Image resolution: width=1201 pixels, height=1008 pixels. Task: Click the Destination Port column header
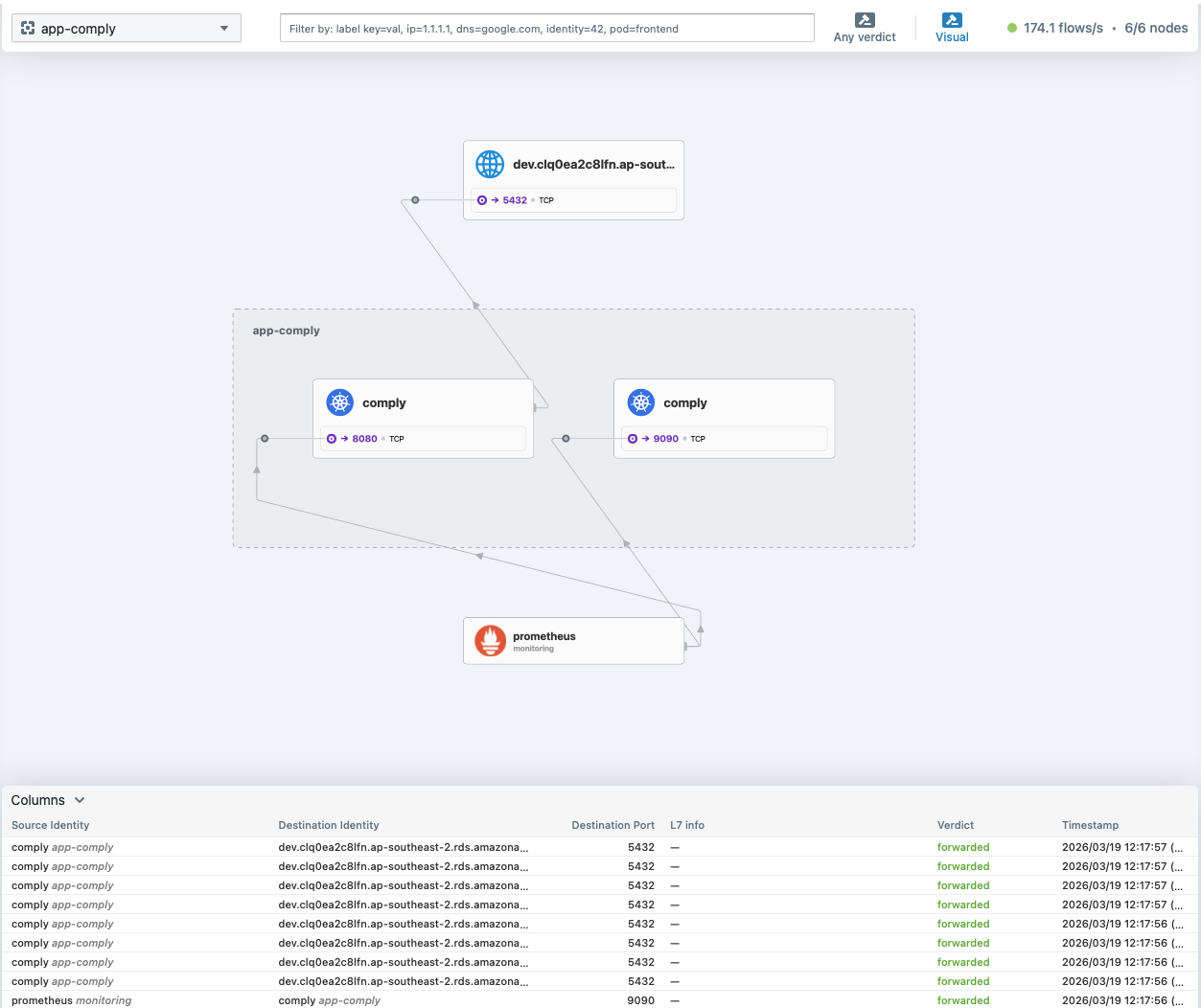point(612,825)
